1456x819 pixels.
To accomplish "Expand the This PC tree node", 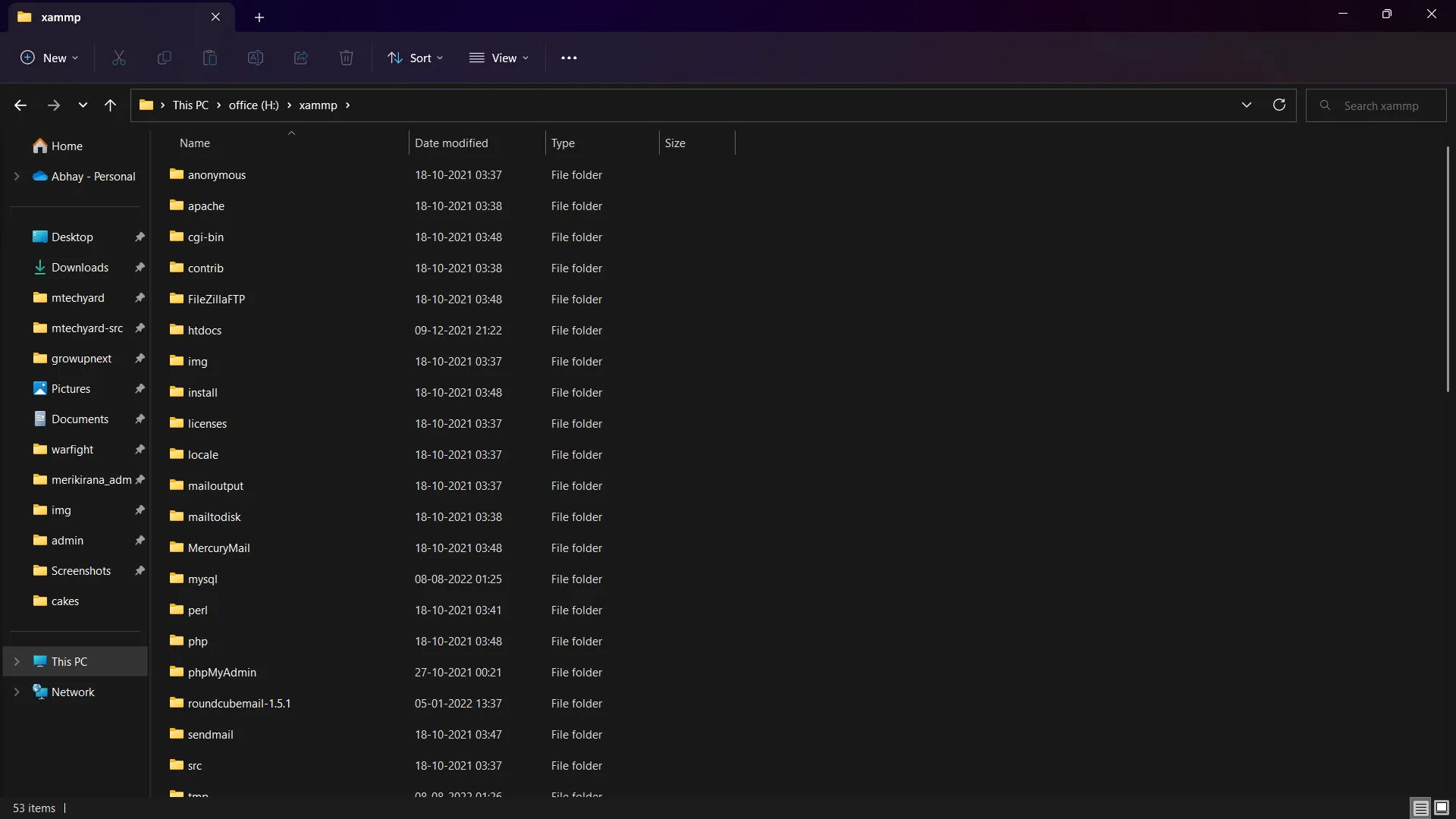I will click(17, 661).
